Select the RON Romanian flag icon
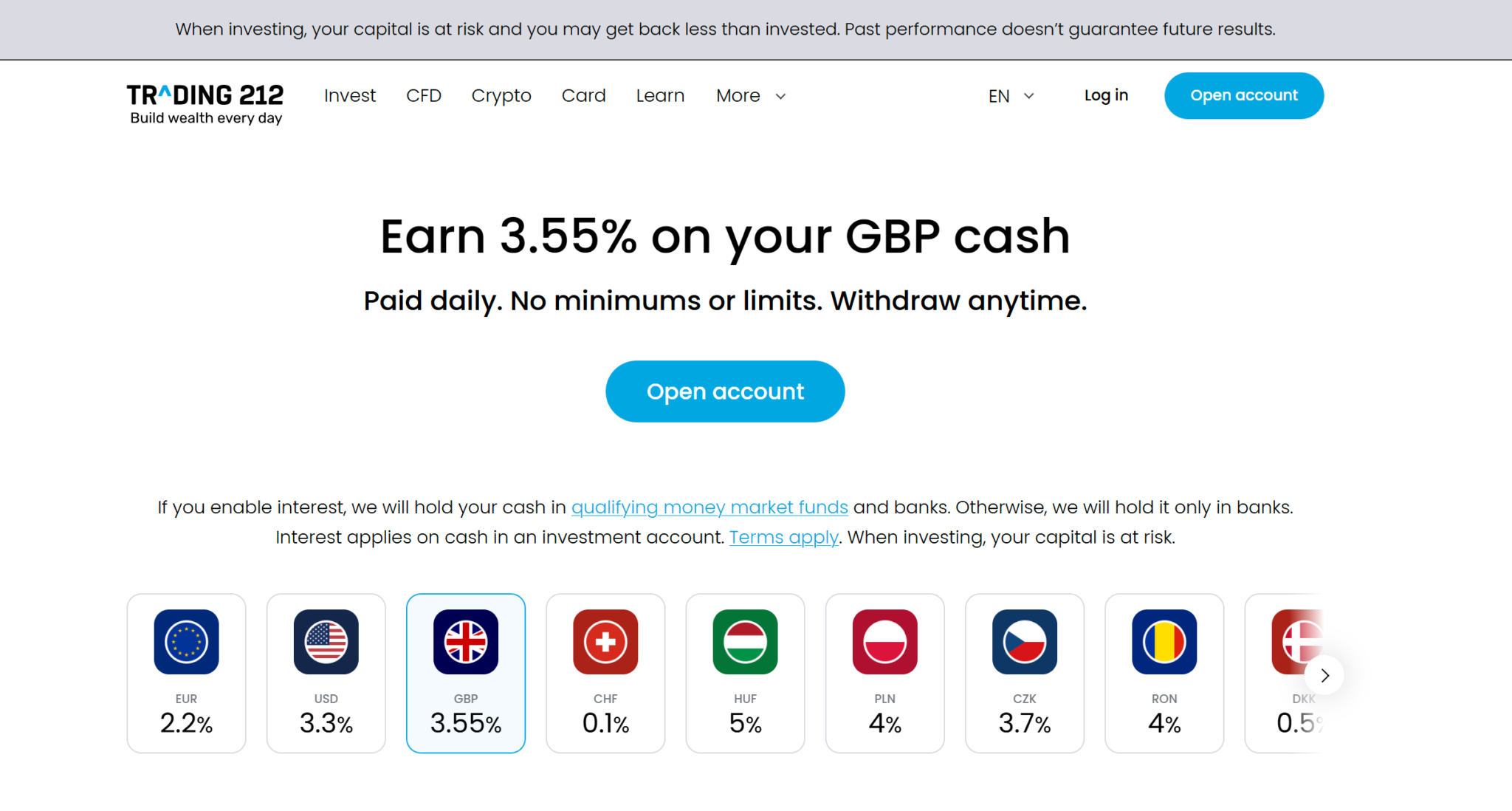 [x=1164, y=641]
